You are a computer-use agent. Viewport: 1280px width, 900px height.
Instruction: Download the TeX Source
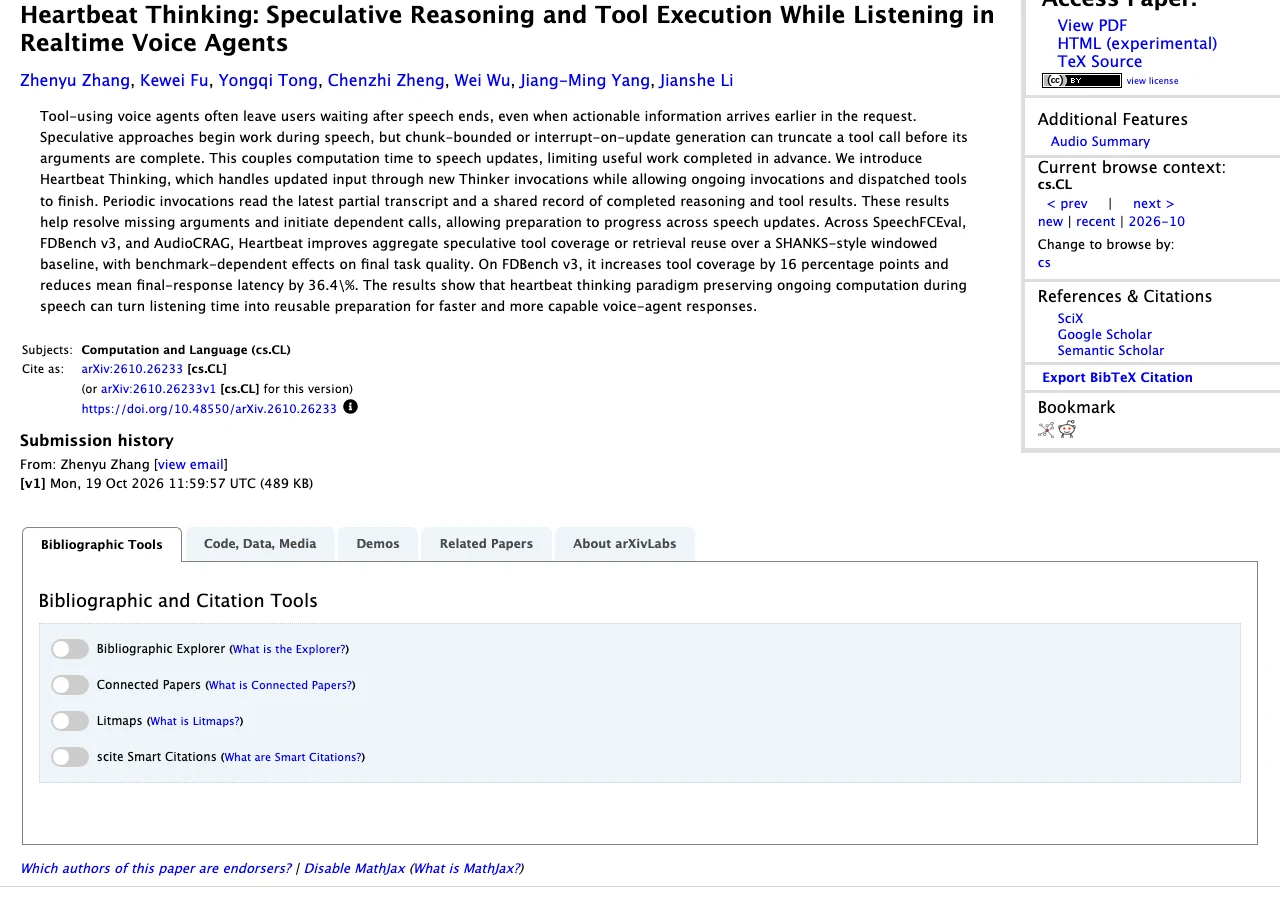[x=1099, y=62]
